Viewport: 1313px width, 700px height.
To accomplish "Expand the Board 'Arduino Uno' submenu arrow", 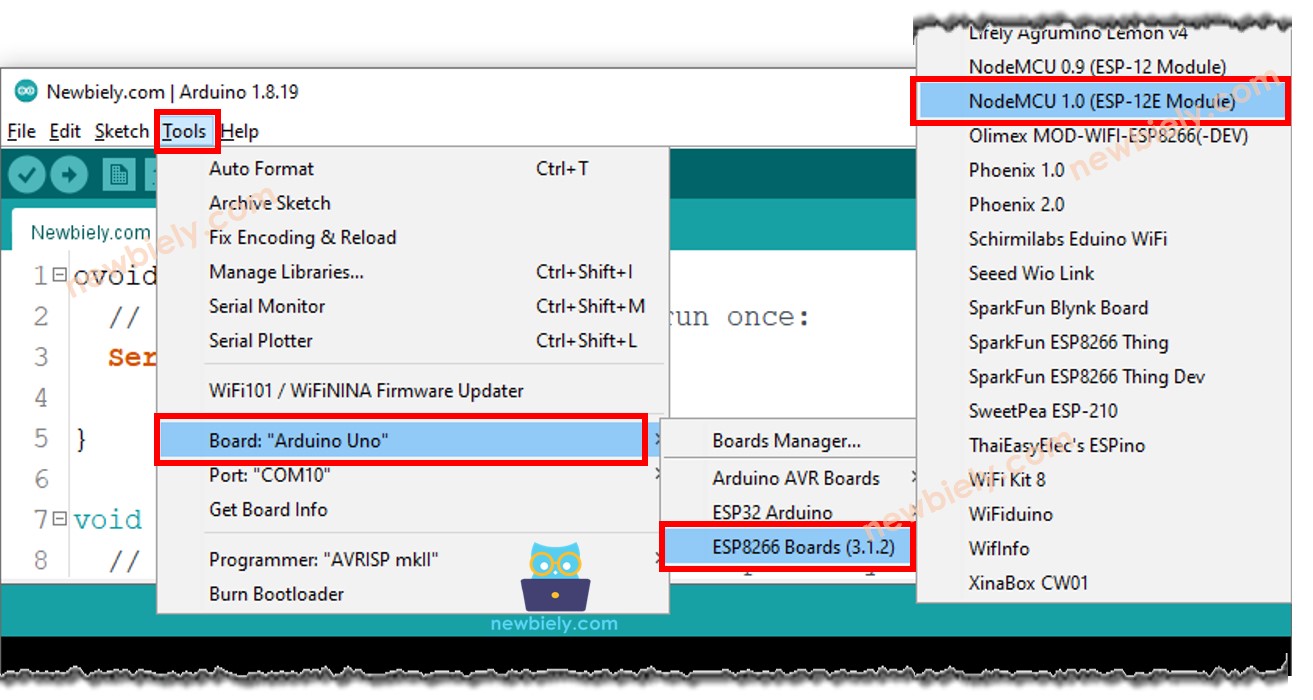I will (658, 438).
